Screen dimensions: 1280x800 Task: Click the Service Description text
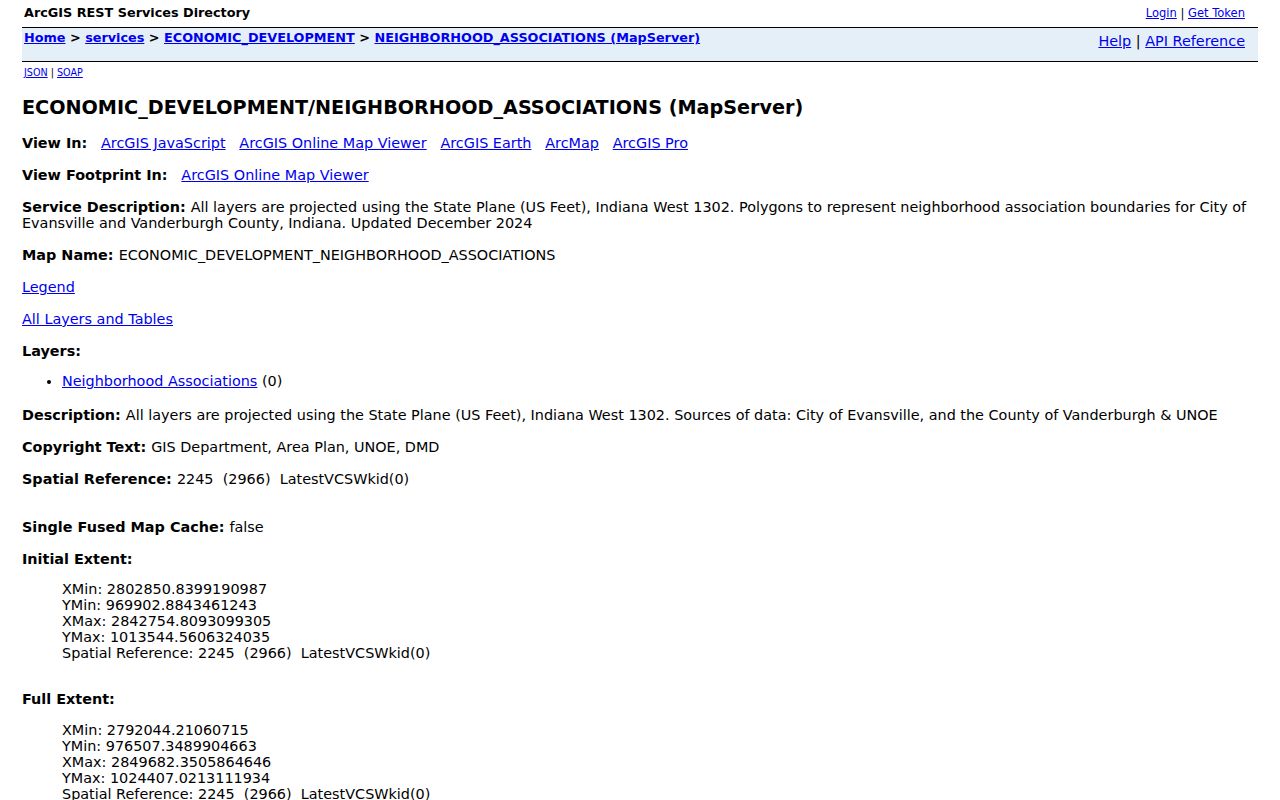pos(634,215)
